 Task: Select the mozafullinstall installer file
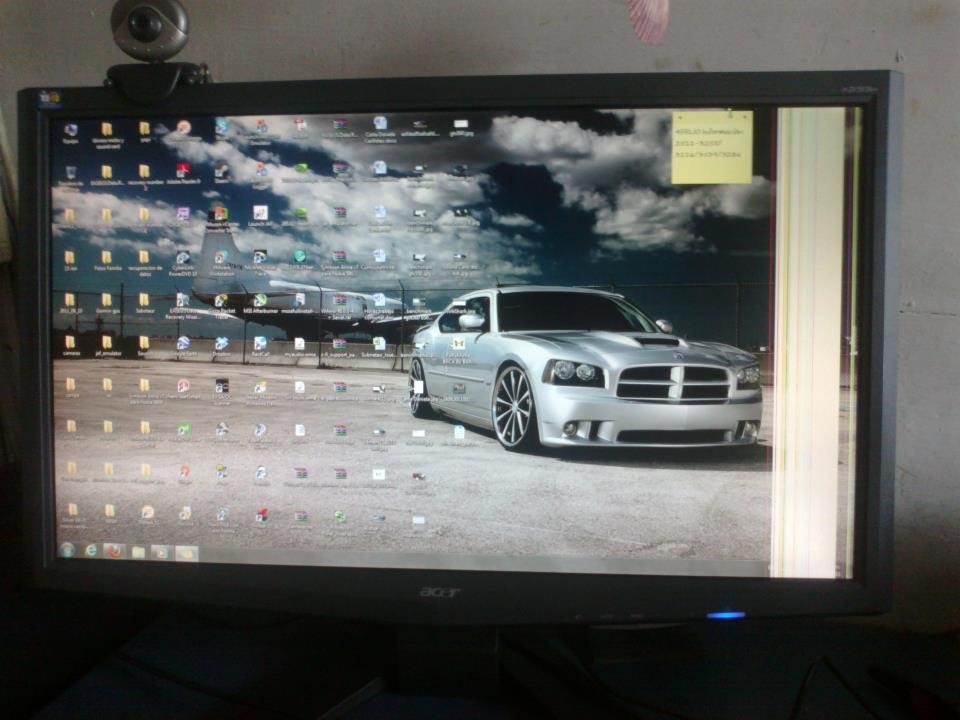(x=299, y=304)
